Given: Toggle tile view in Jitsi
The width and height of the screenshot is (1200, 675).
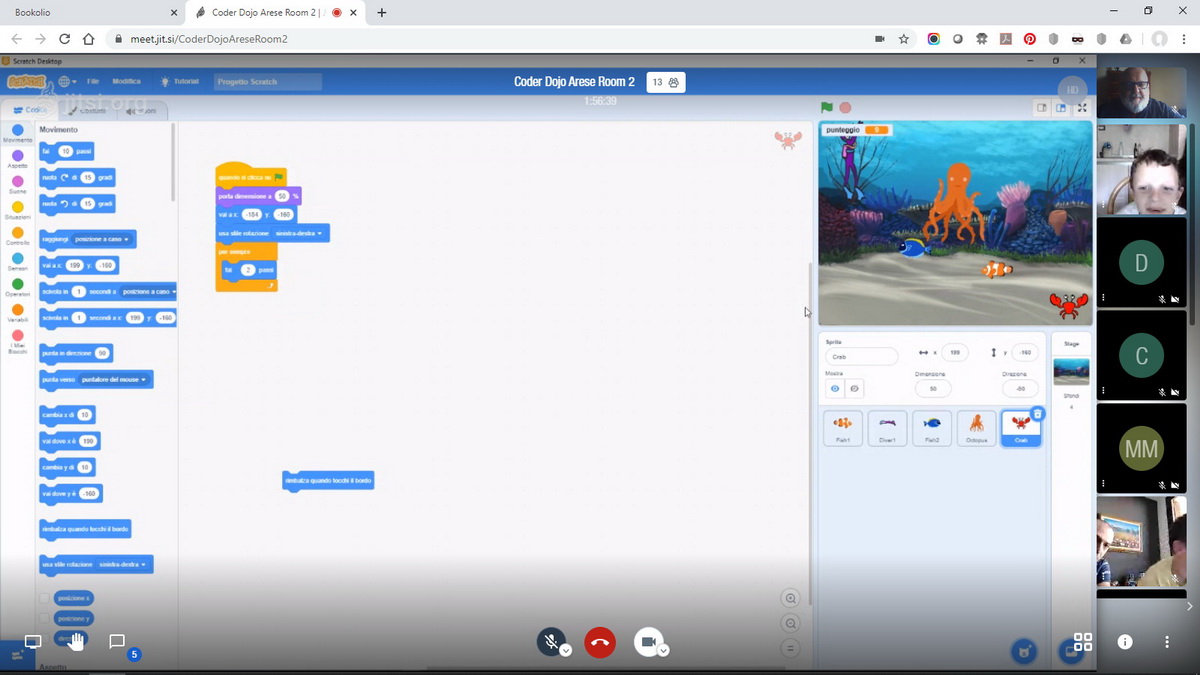Looking at the screenshot, I should click(x=1082, y=642).
